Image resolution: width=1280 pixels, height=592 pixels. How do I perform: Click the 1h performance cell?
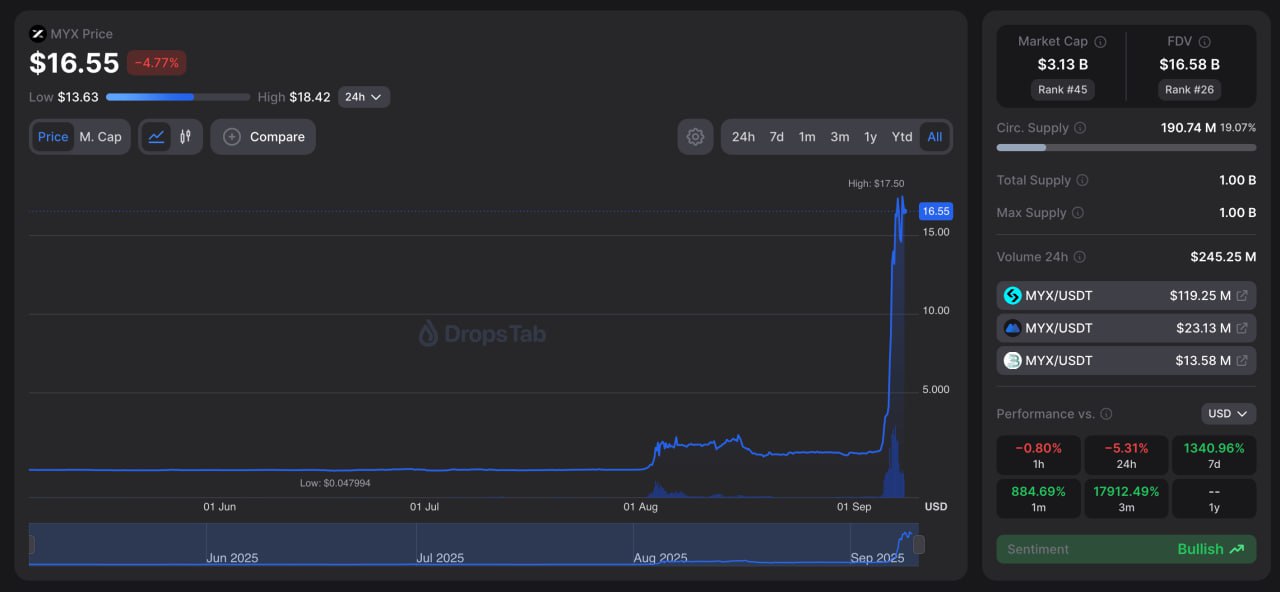1038,455
